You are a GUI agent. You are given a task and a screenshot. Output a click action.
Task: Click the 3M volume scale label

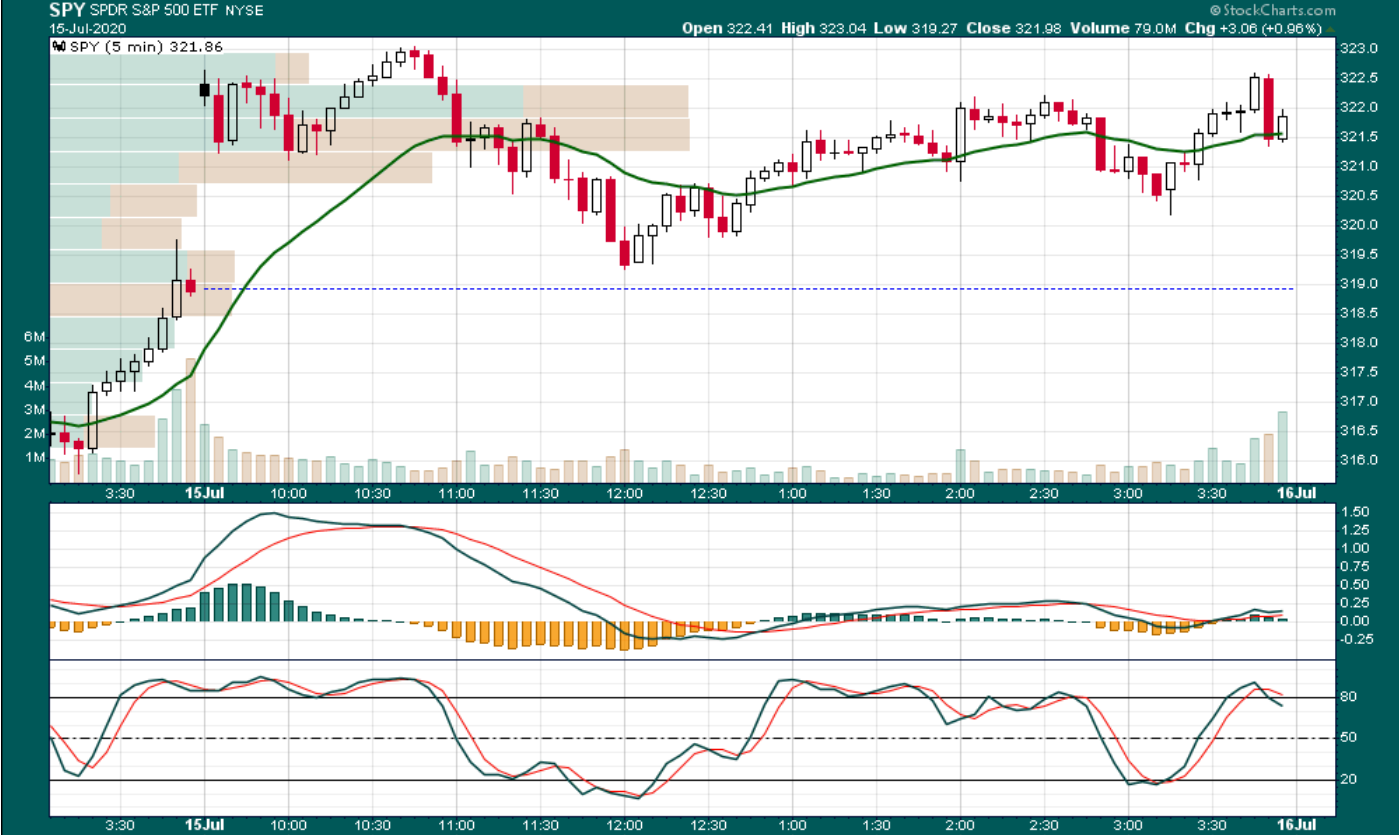[x=35, y=410]
